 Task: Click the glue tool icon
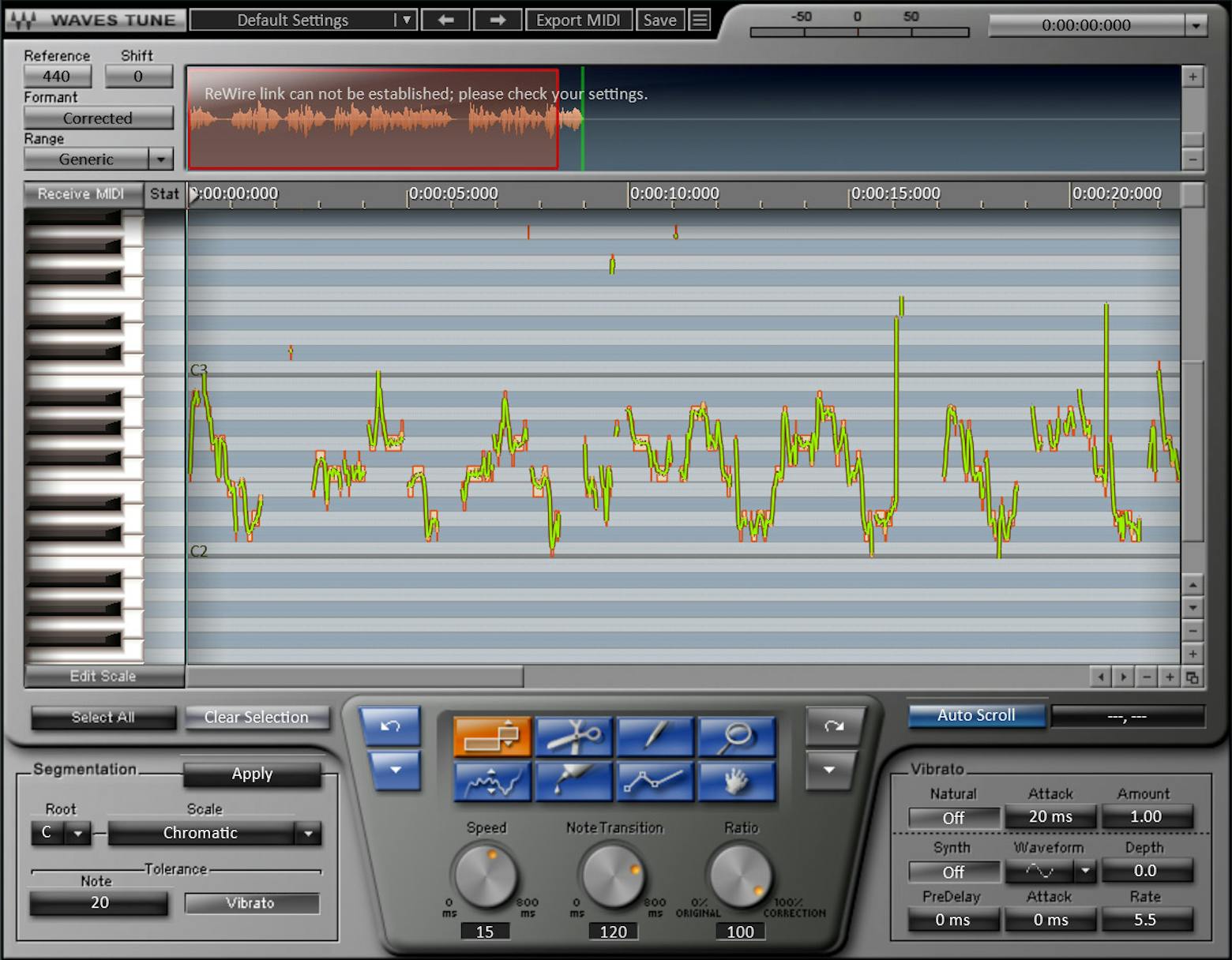coord(573,782)
